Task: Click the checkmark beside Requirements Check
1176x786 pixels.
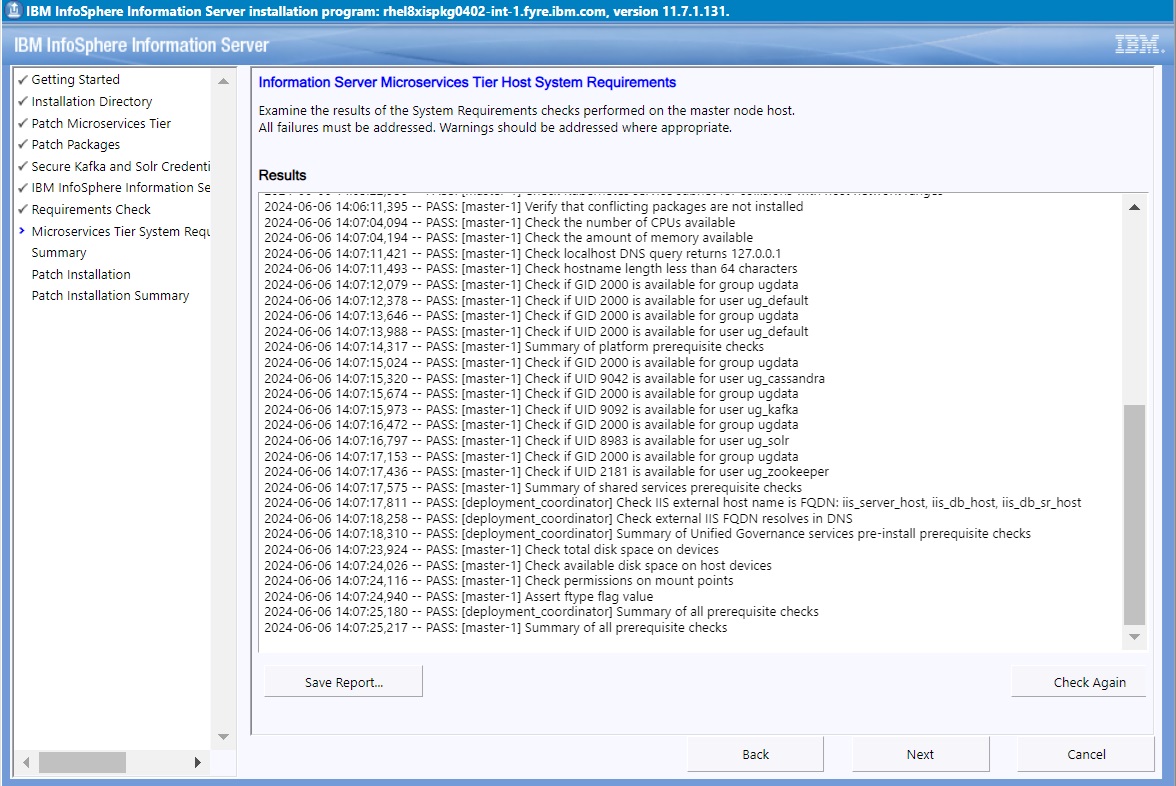Action: (x=22, y=209)
